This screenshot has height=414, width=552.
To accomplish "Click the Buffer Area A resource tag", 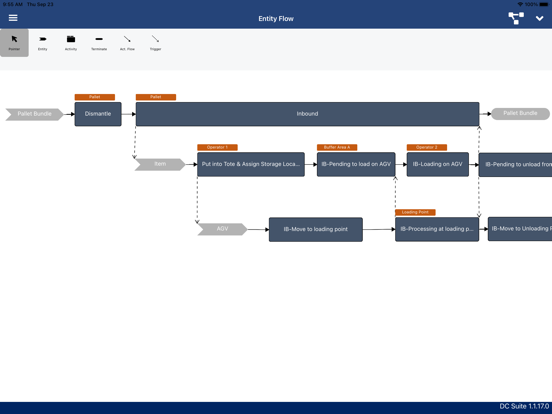I will [337, 147].
